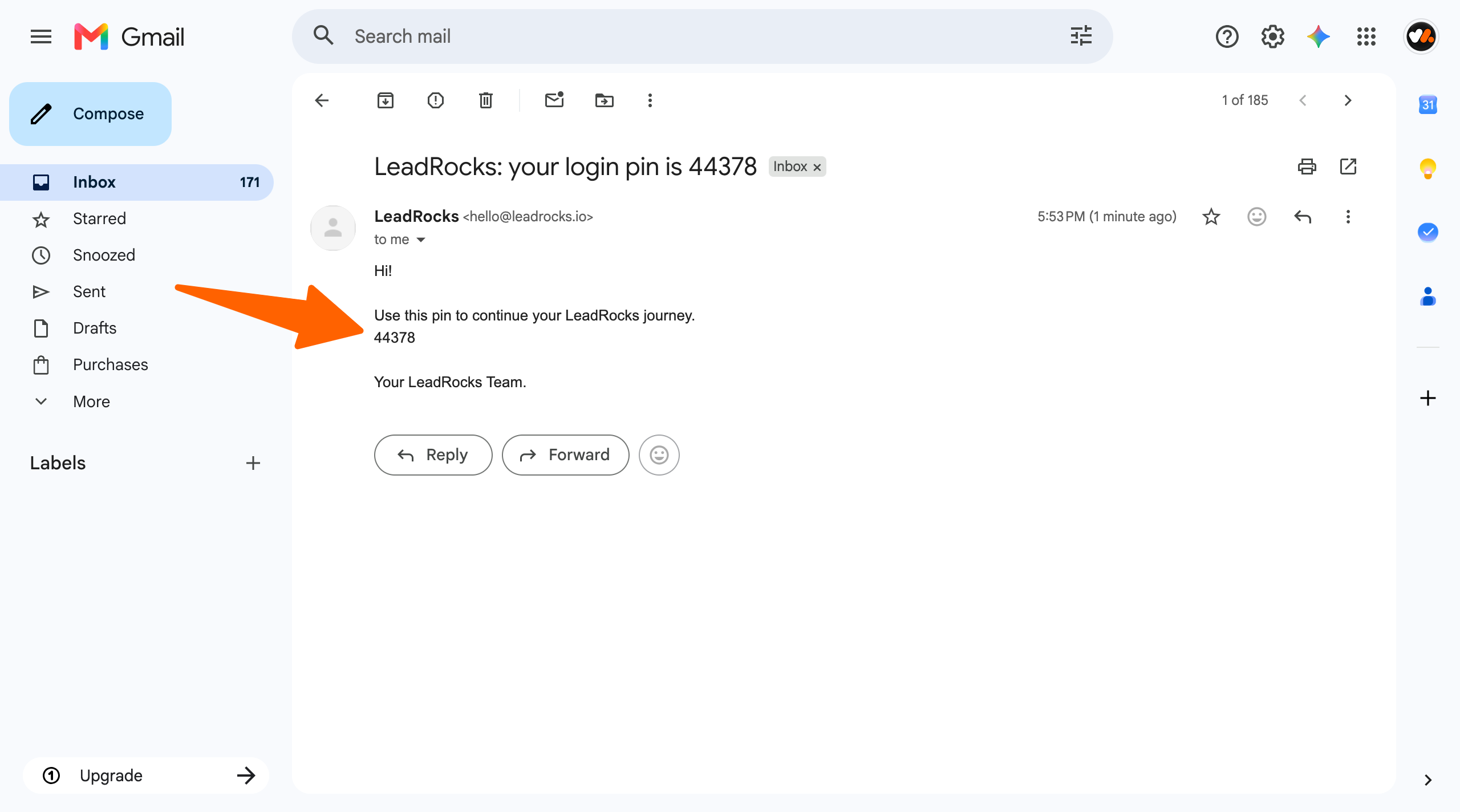Print all with printer icon
The height and width of the screenshot is (812, 1460).
(1307, 167)
